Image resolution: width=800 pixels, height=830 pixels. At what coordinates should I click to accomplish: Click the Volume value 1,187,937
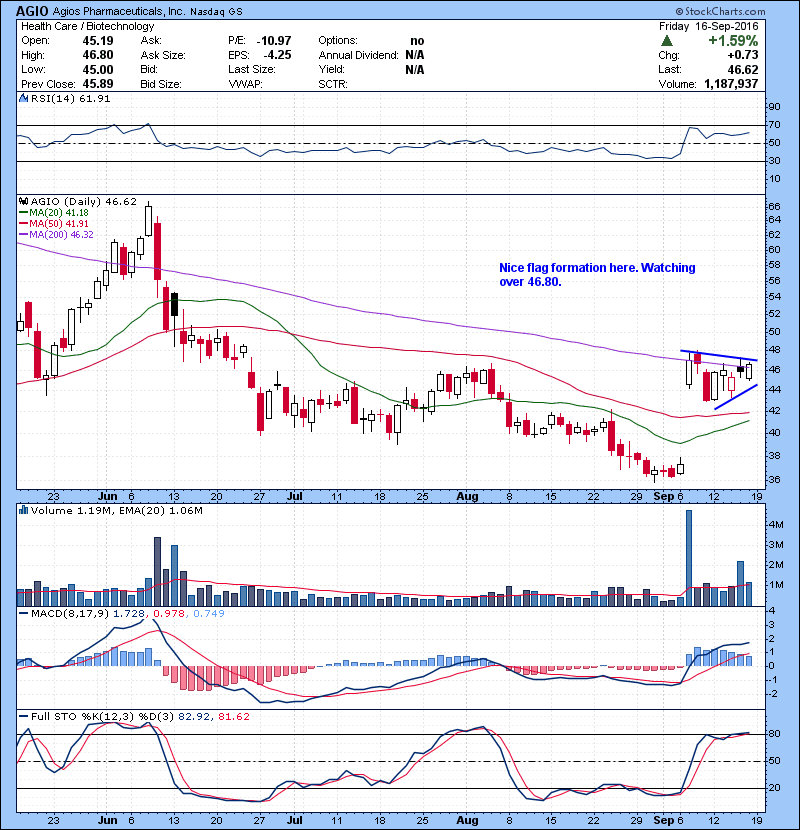[731, 84]
